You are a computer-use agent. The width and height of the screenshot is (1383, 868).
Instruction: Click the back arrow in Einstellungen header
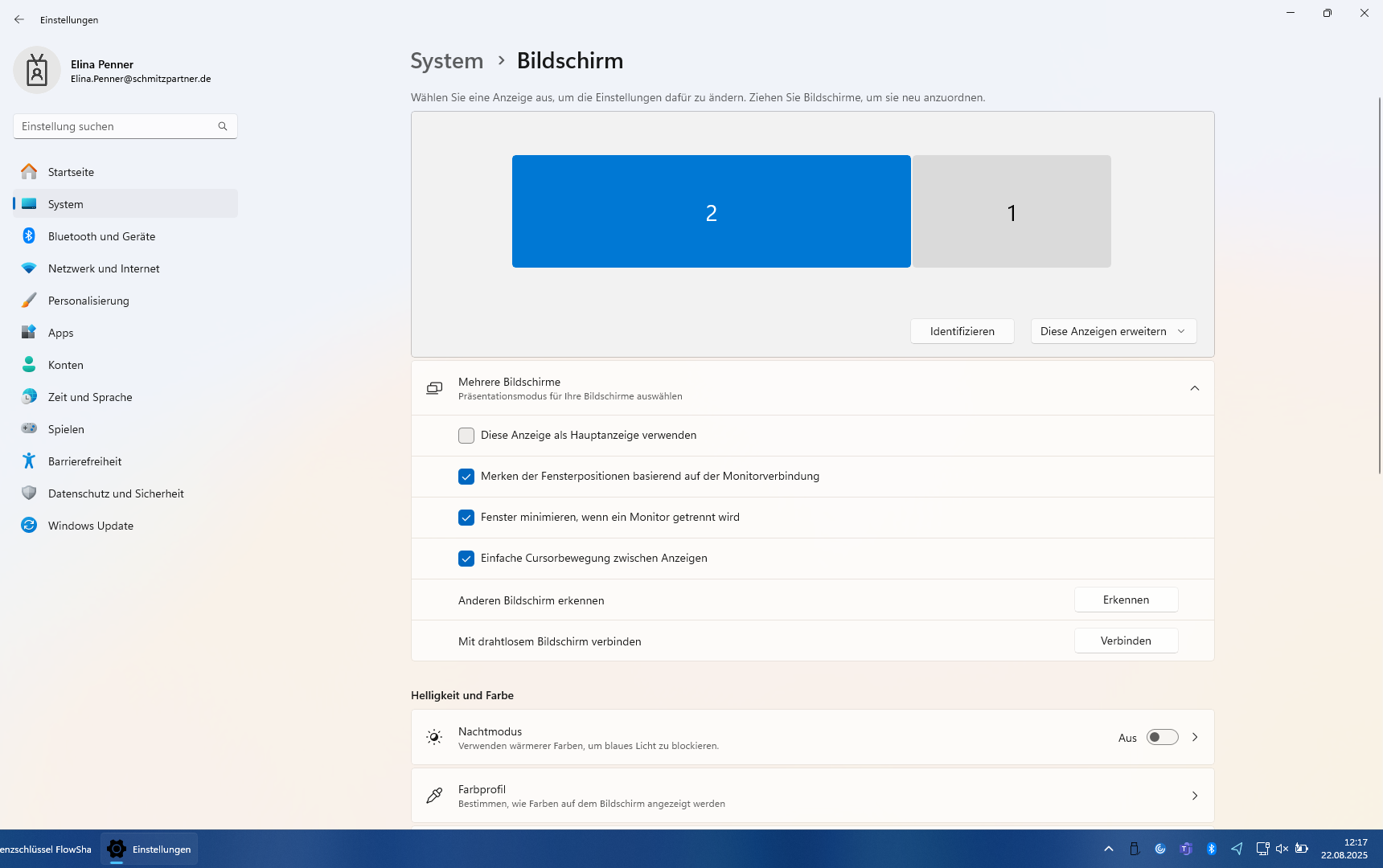pyautogui.click(x=19, y=19)
